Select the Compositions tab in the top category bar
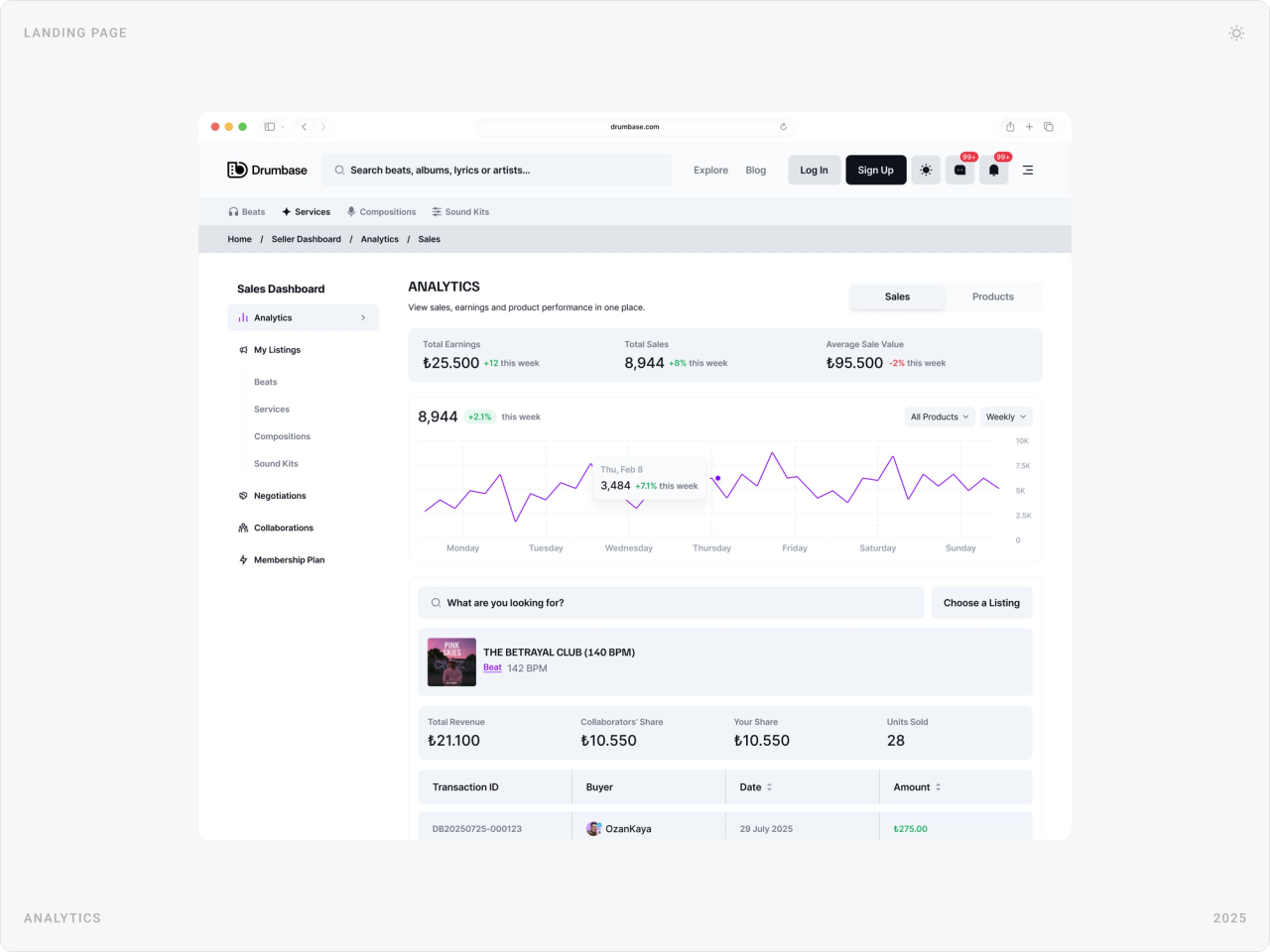Screen dimensions: 1270x952 tap(381, 212)
